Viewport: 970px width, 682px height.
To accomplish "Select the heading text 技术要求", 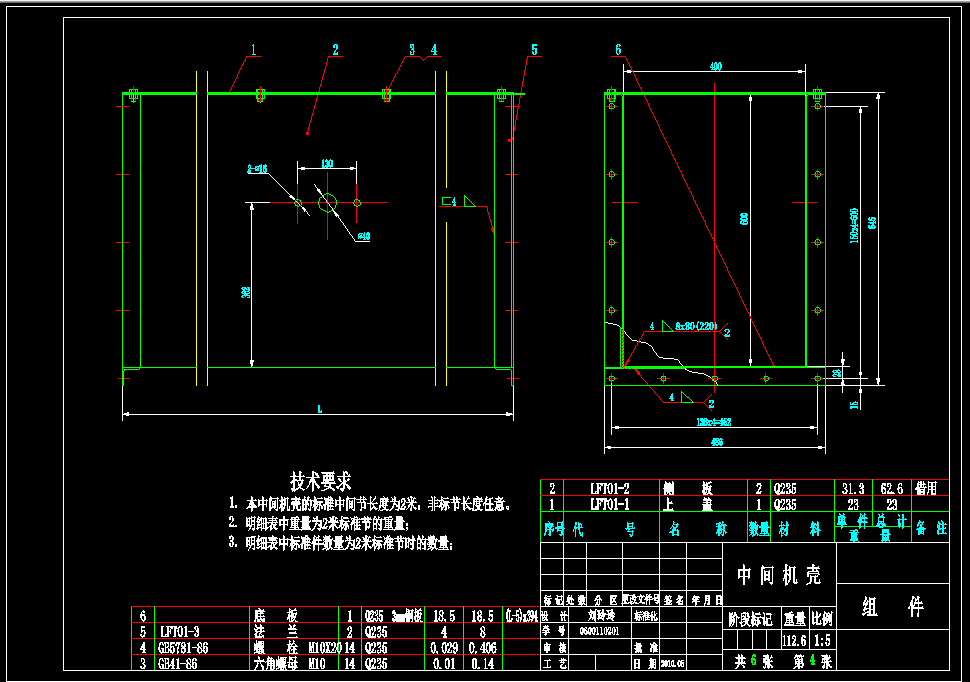I will [320, 481].
